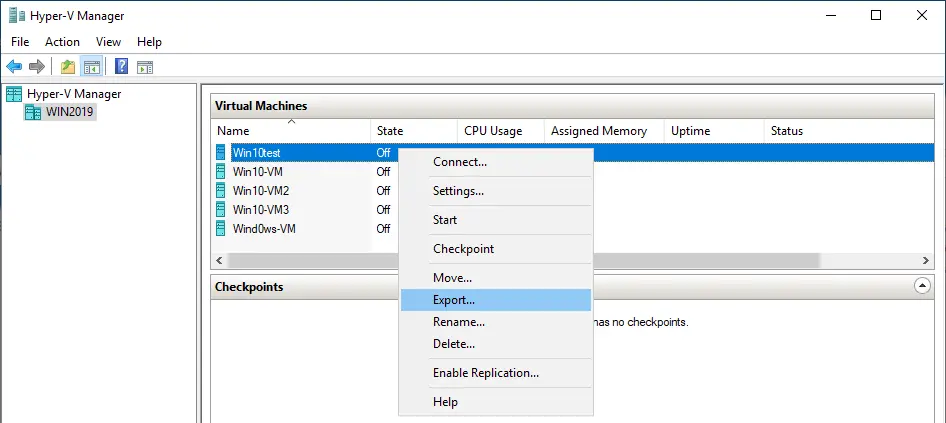The image size is (946, 423).
Task: Open the Help question-mark toolbar icon
Action: (x=121, y=66)
